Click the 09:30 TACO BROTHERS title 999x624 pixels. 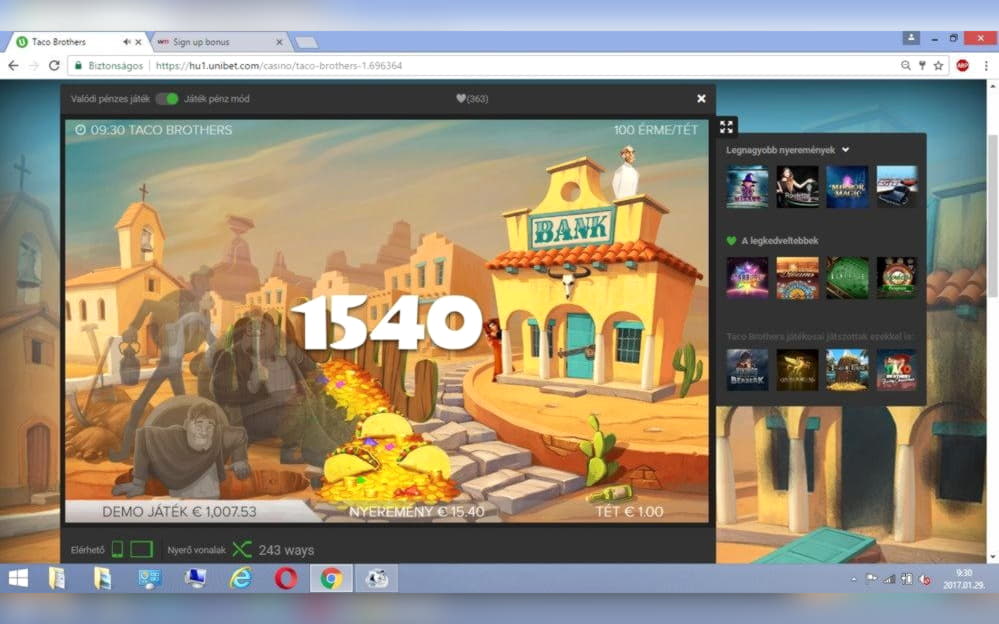coord(154,130)
